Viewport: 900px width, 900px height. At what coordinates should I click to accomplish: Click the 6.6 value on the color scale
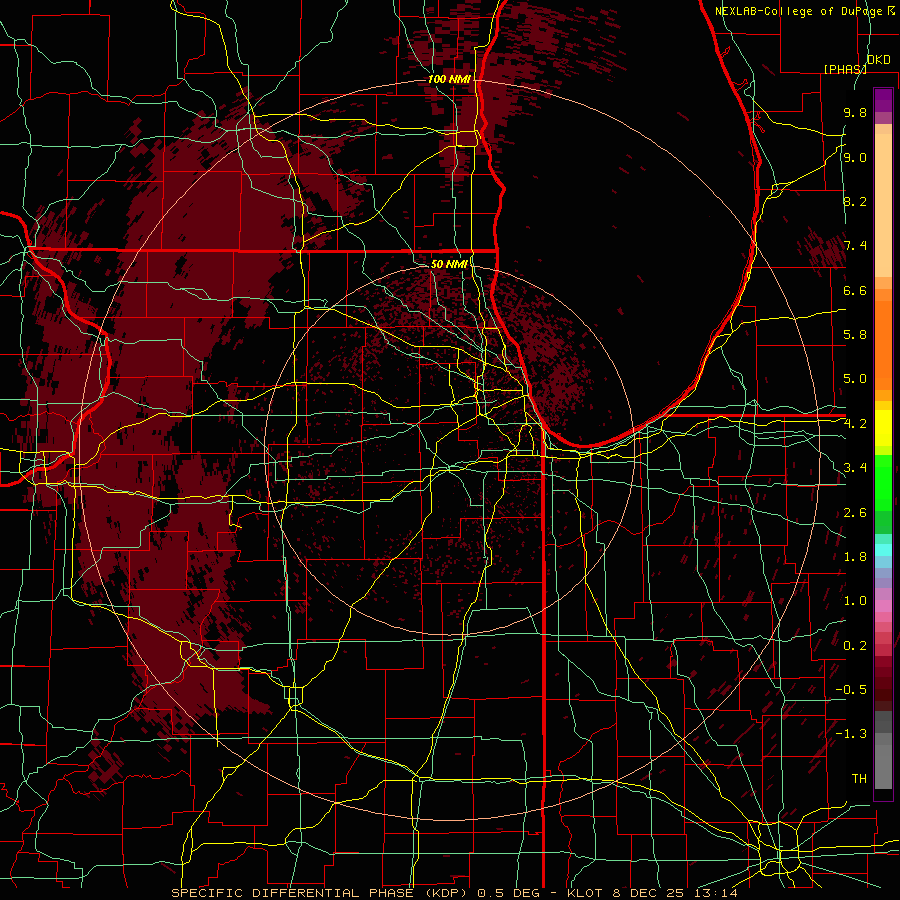click(855, 290)
